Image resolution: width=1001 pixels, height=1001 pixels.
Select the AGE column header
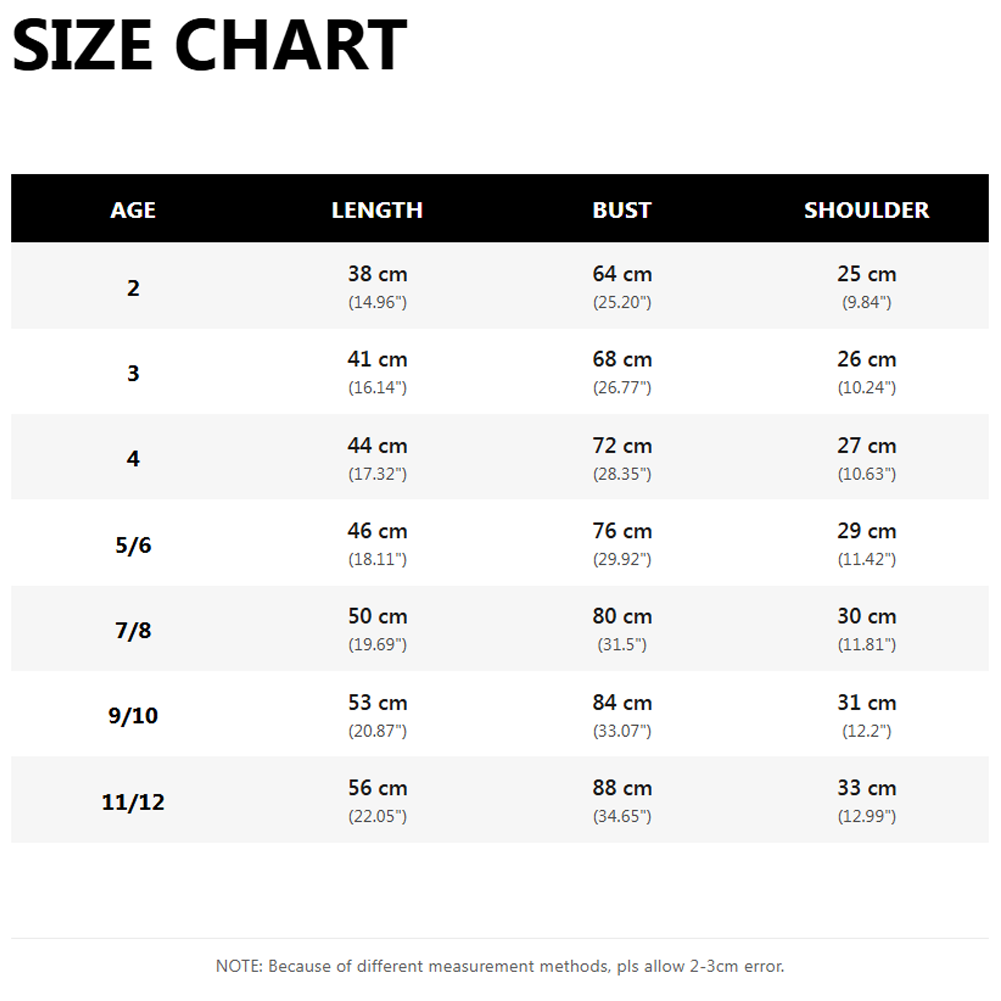pos(133,210)
